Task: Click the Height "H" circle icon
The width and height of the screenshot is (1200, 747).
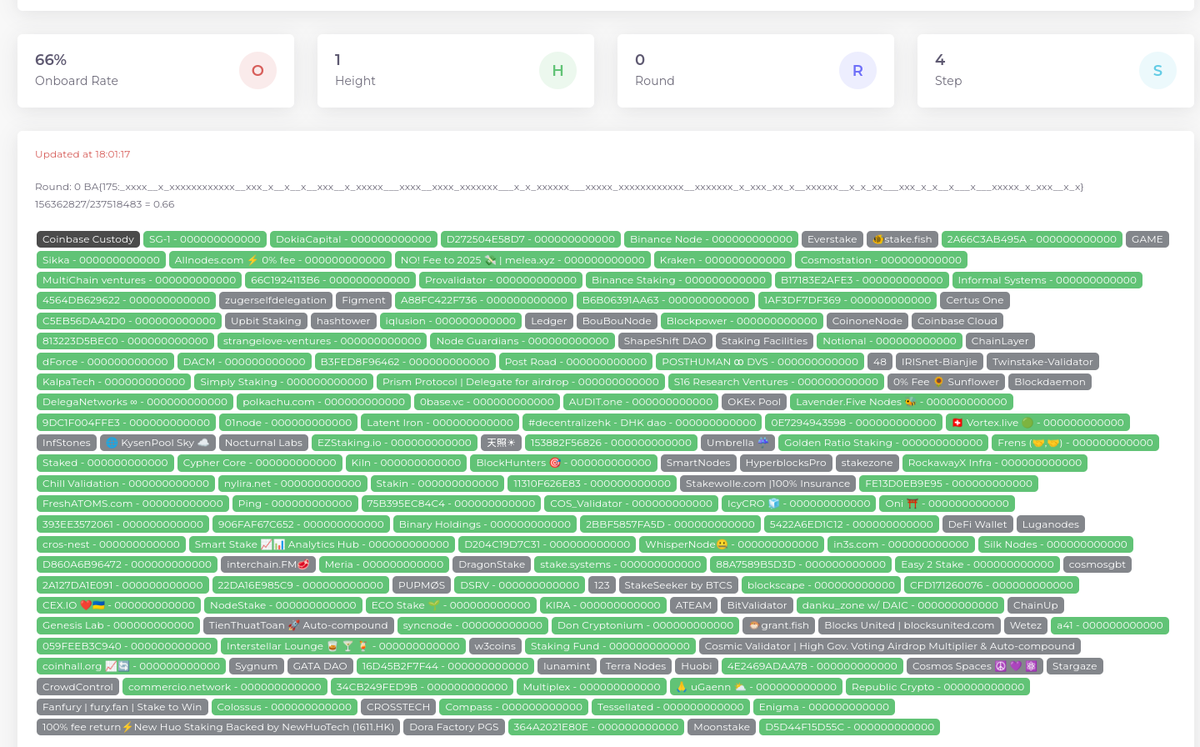Action: tap(558, 71)
